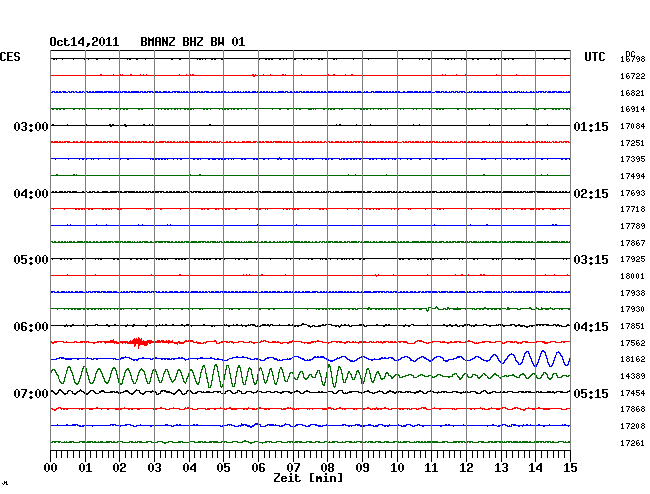Select the DC offset value 17718
650x494 pixels.
[633, 209]
